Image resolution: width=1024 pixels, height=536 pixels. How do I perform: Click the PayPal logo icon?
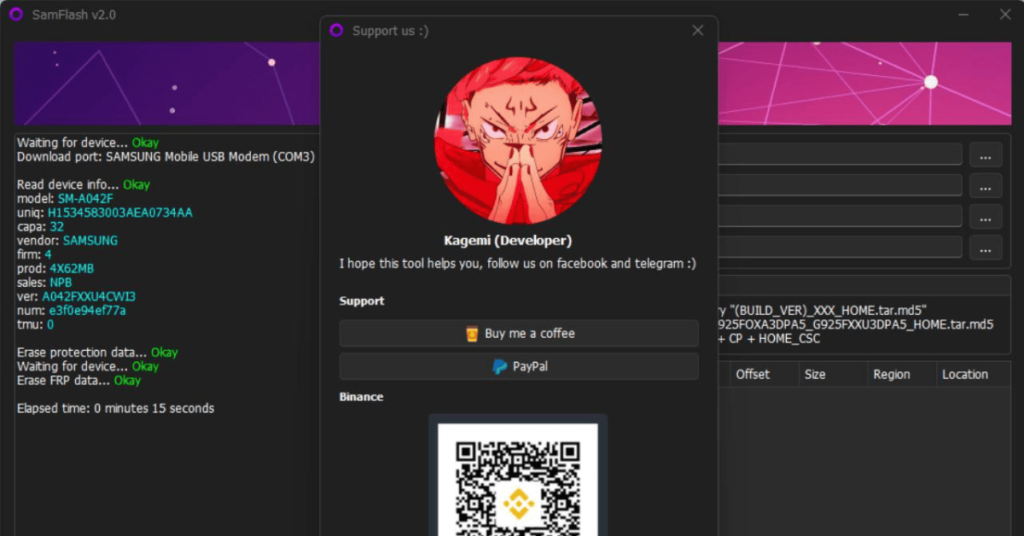(x=500, y=367)
